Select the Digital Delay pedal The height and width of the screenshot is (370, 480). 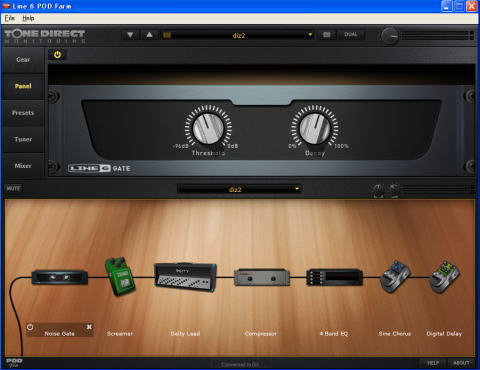pos(444,277)
